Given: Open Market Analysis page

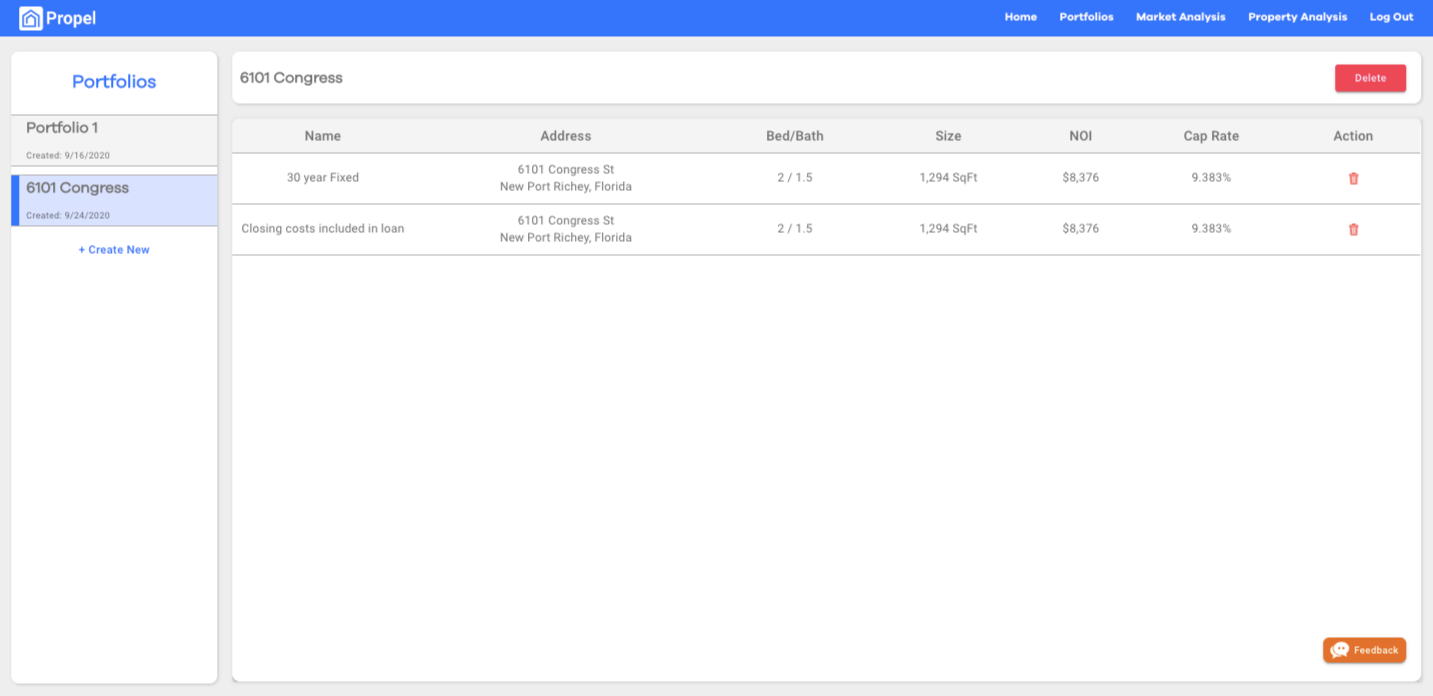Looking at the screenshot, I should click(1181, 17).
